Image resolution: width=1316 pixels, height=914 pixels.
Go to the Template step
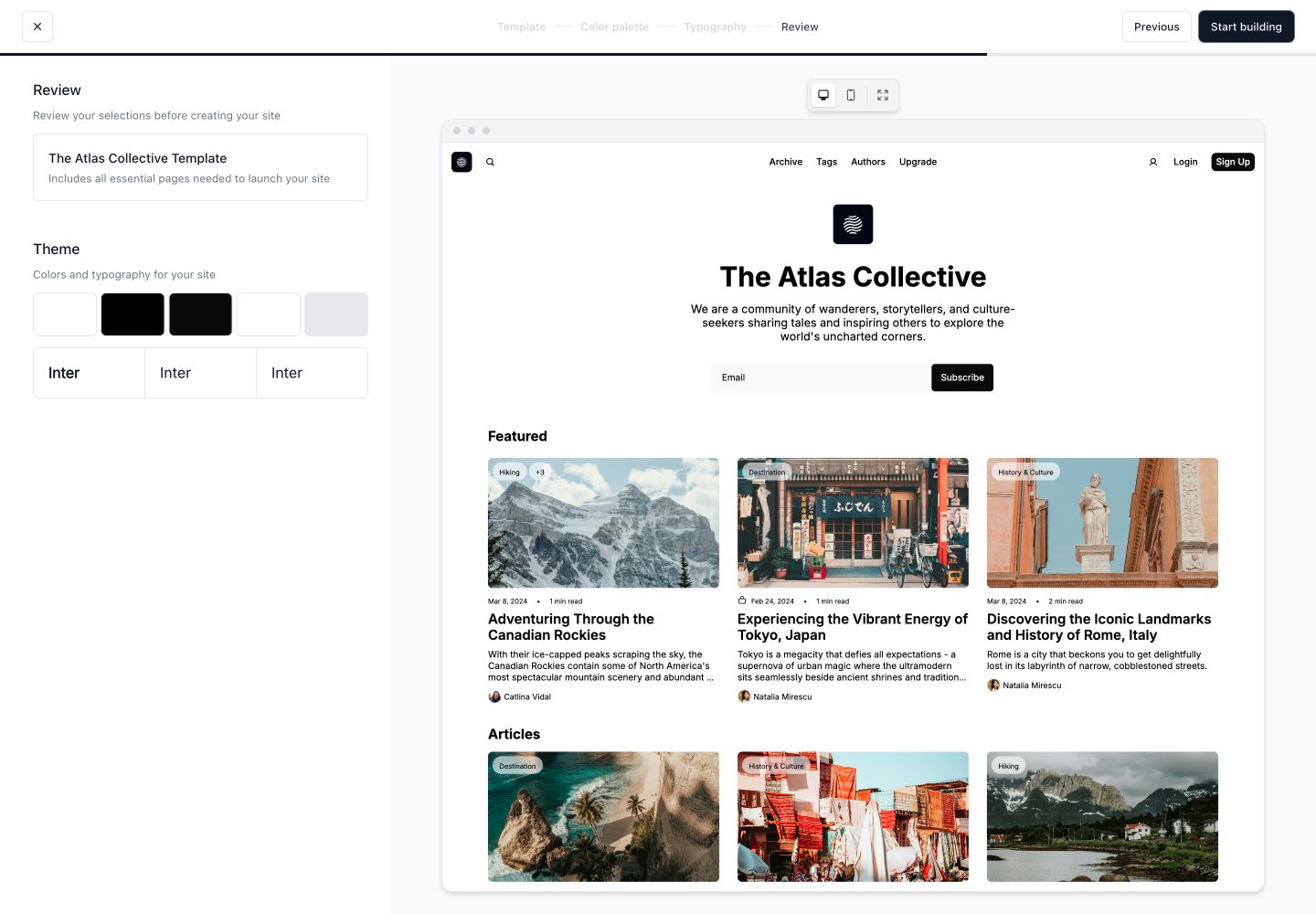521,27
